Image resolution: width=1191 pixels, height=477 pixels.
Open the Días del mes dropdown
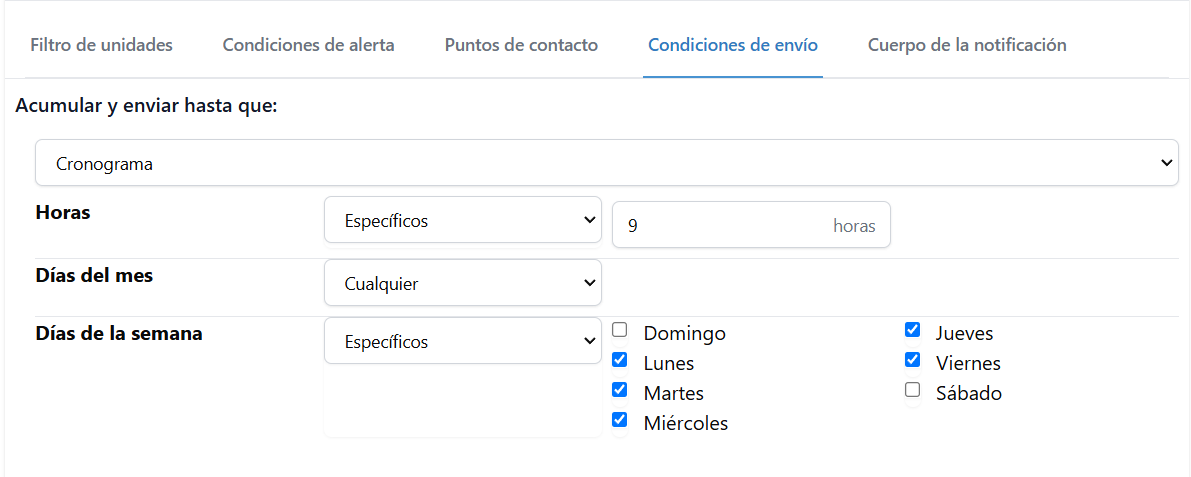[x=462, y=283]
